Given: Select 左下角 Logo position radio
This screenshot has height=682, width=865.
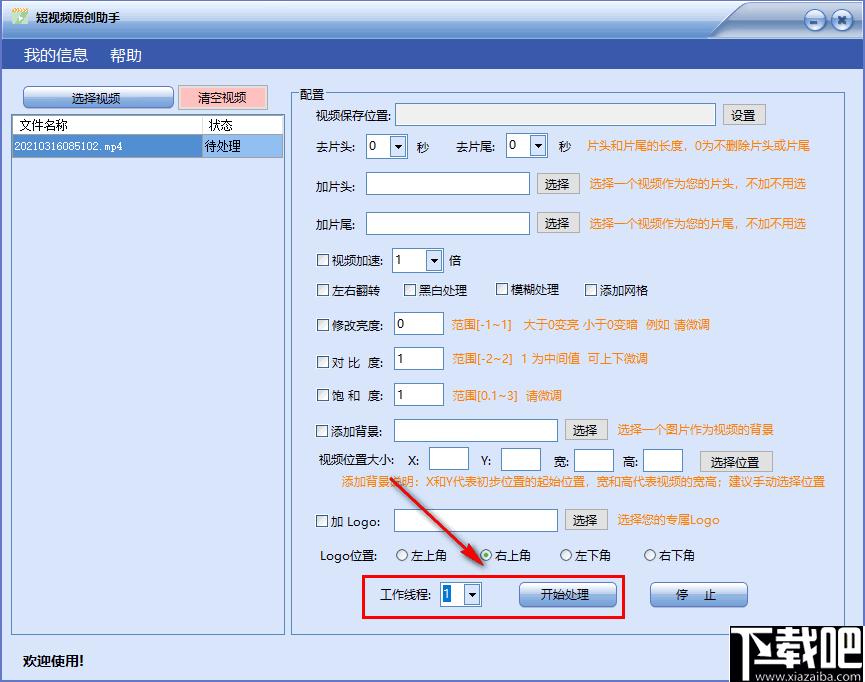Looking at the screenshot, I should click(566, 555).
